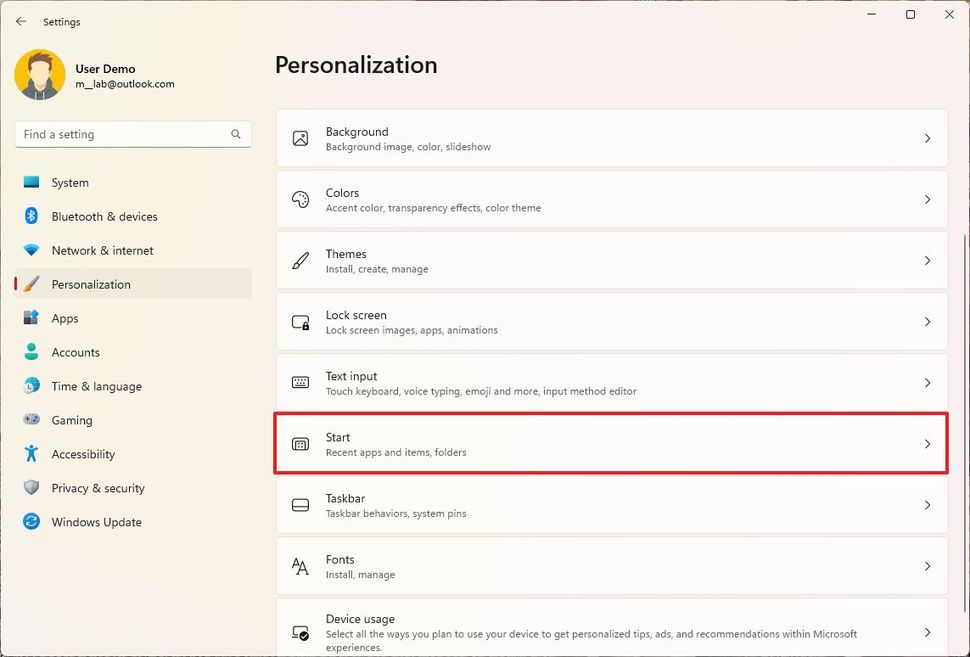The image size is (970, 657).
Task: Click the Privacy & security shield icon
Action: pos(31,488)
